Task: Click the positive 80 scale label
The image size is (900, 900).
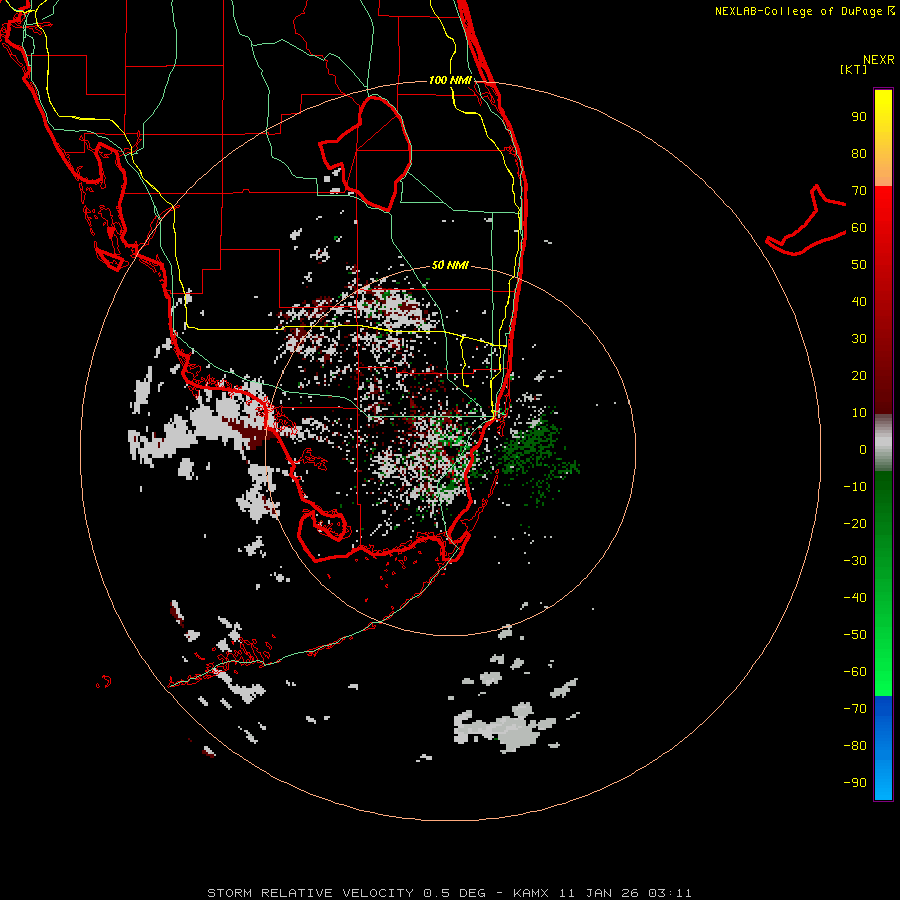Action: click(859, 153)
